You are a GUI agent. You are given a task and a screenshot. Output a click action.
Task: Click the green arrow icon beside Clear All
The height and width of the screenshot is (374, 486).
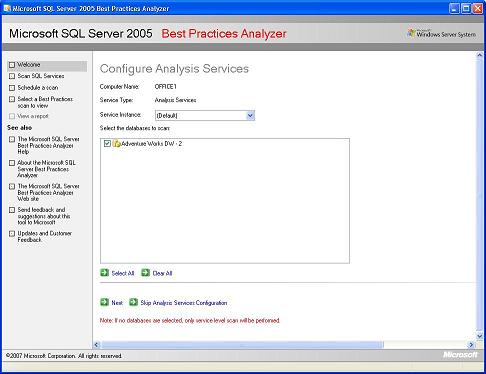click(145, 273)
